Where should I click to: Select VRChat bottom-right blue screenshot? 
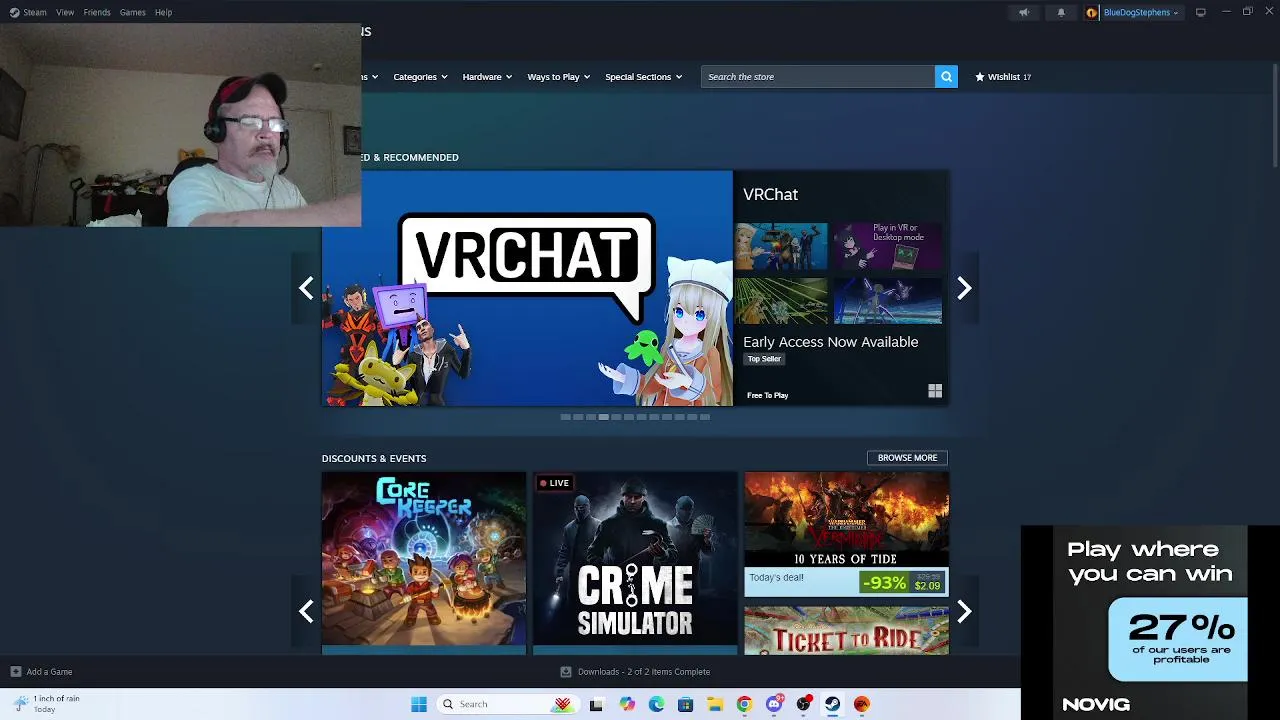(x=888, y=301)
